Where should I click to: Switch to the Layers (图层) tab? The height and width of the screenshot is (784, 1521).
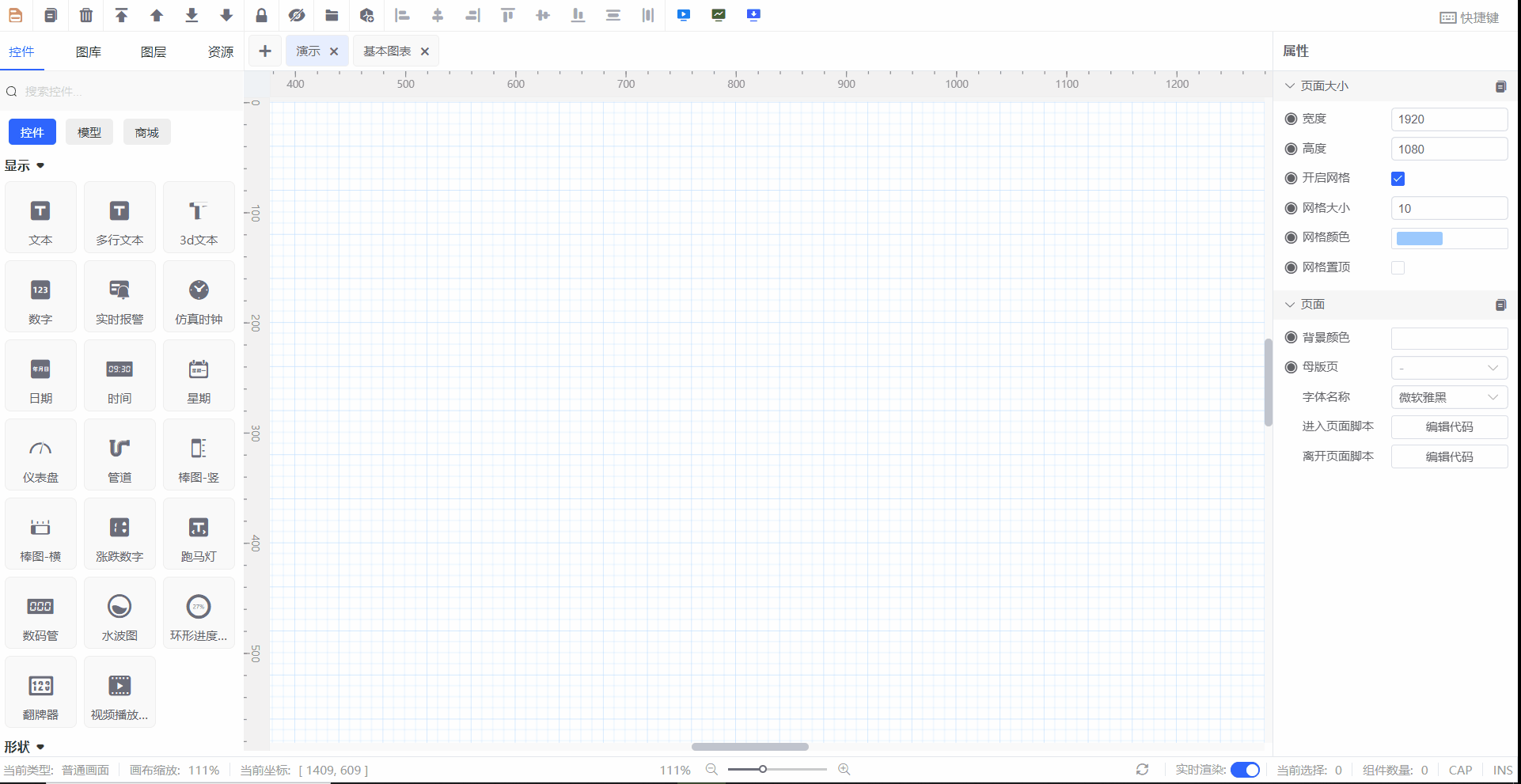pos(154,52)
